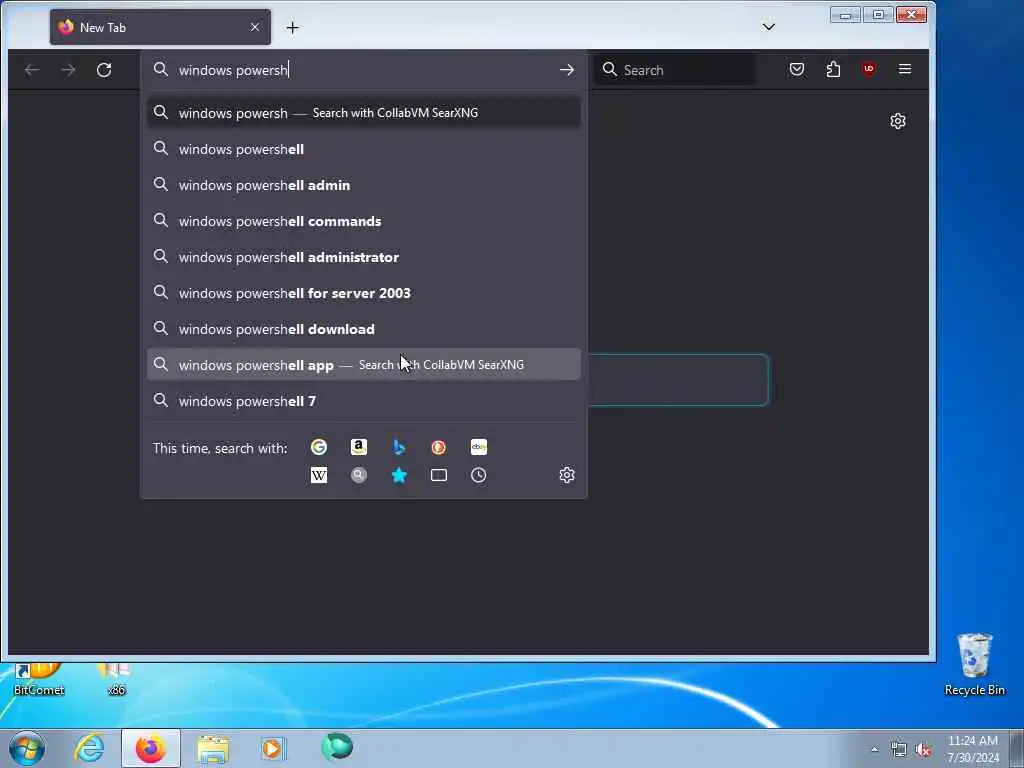The width and height of the screenshot is (1024, 768).
Task: Open Windows Explorer from taskbar
Action: 213,748
